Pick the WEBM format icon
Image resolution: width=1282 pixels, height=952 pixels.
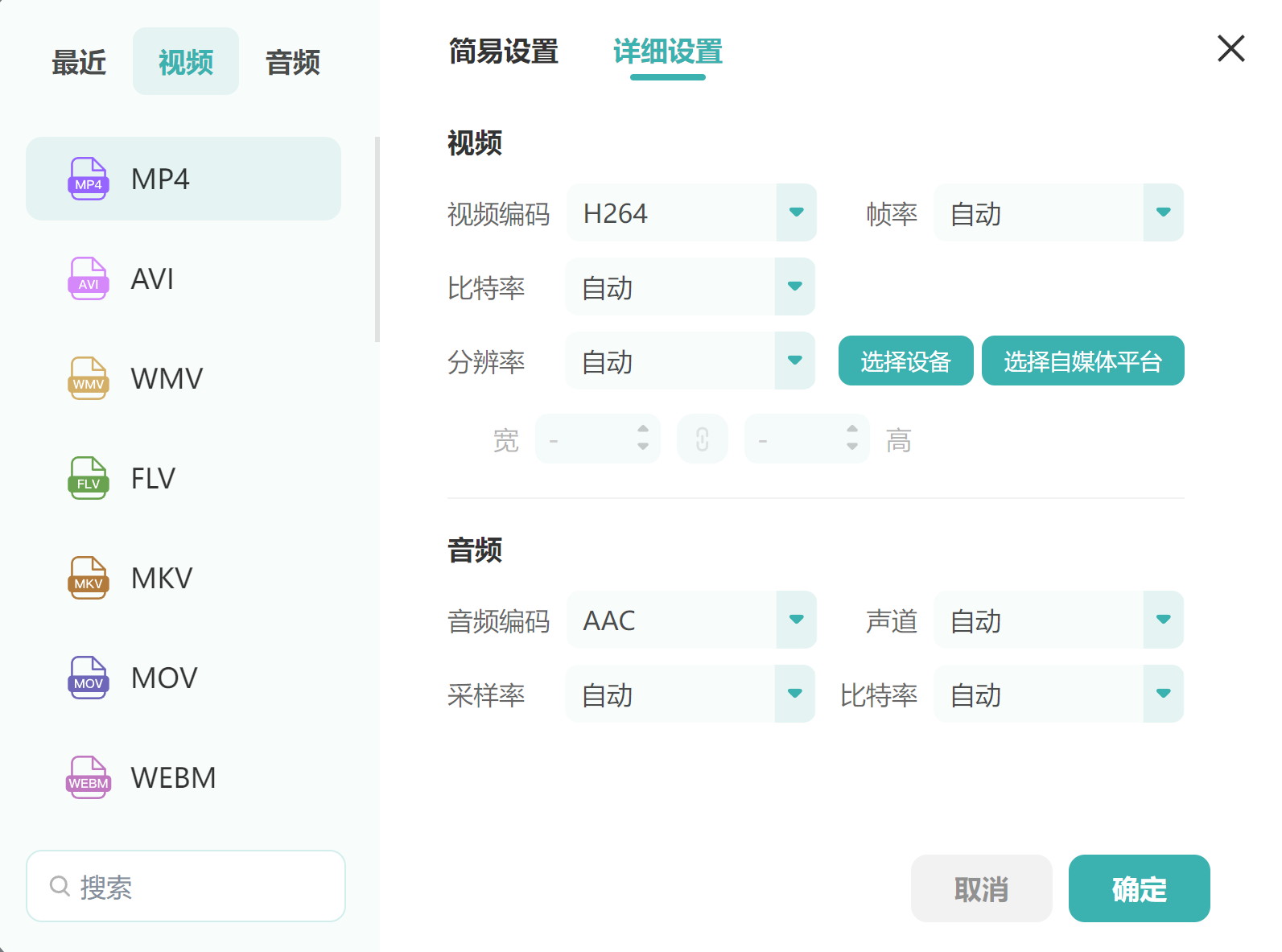click(x=88, y=777)
